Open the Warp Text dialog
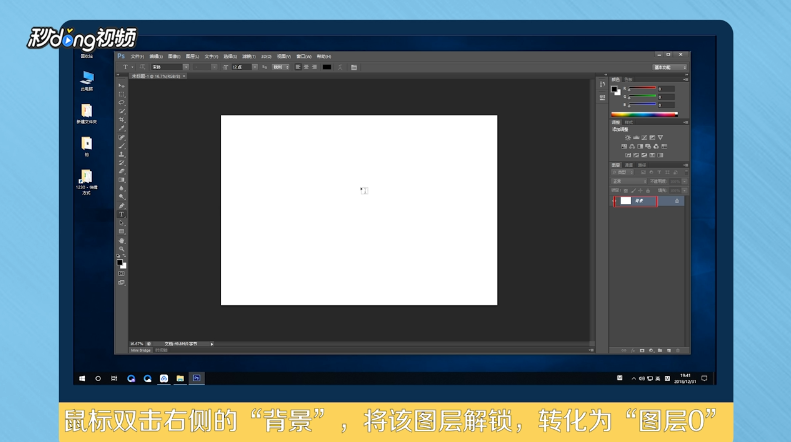Screen dimensions: 791x442 tap(340, 67)
